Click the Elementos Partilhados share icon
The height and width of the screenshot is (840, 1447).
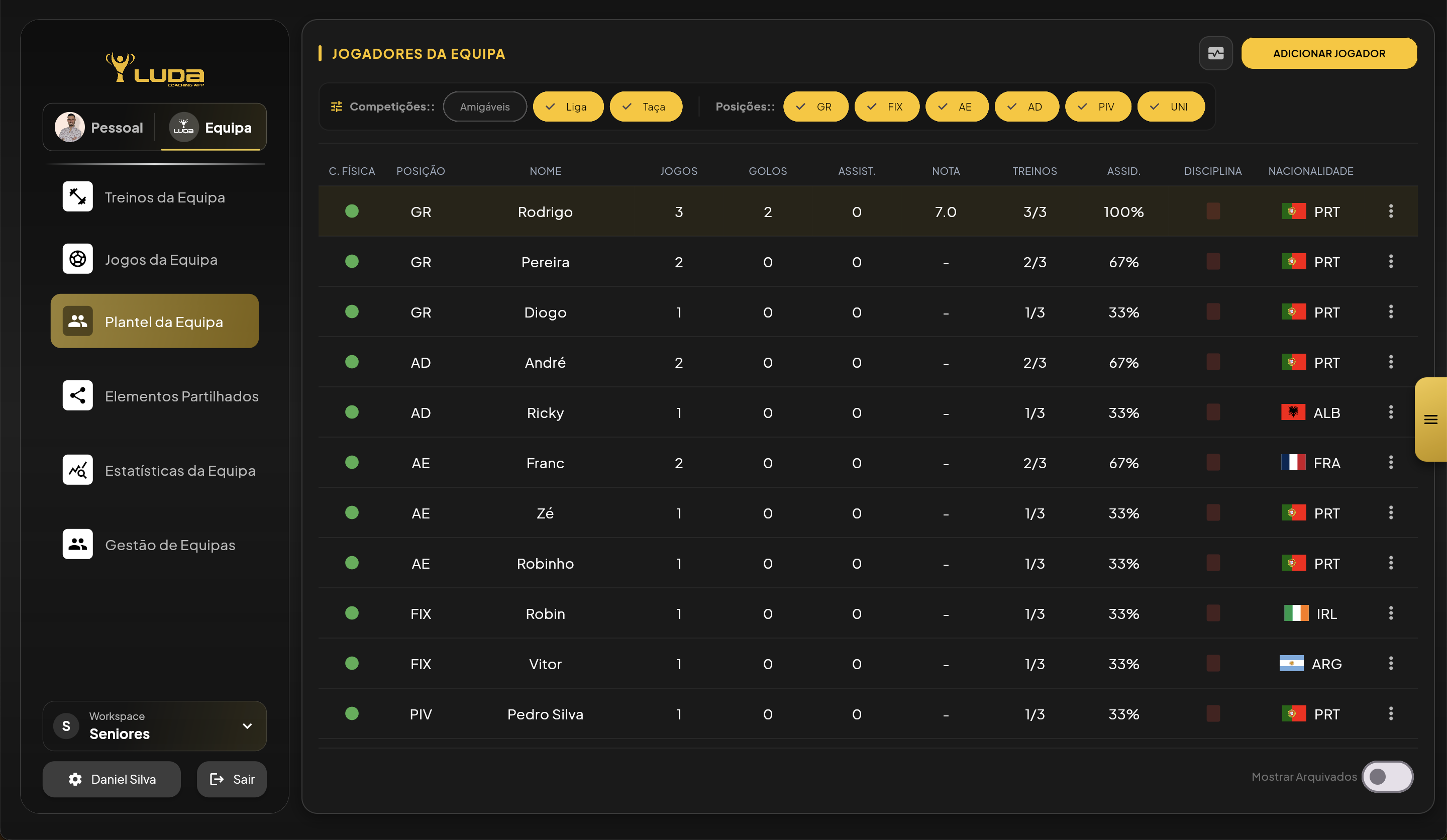[x=77, y=395]
